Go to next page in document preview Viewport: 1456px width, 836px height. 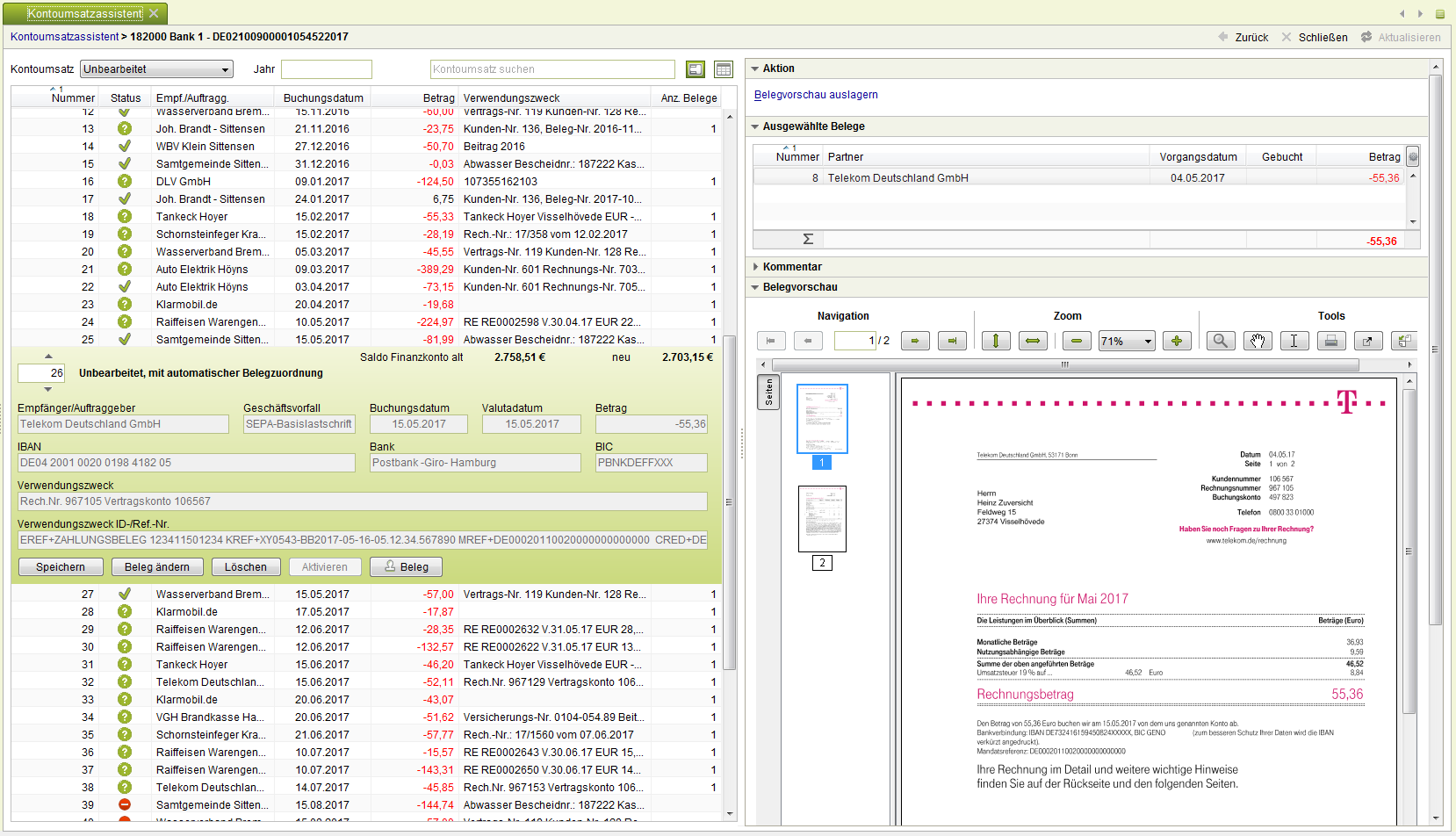tap(915, 341)
